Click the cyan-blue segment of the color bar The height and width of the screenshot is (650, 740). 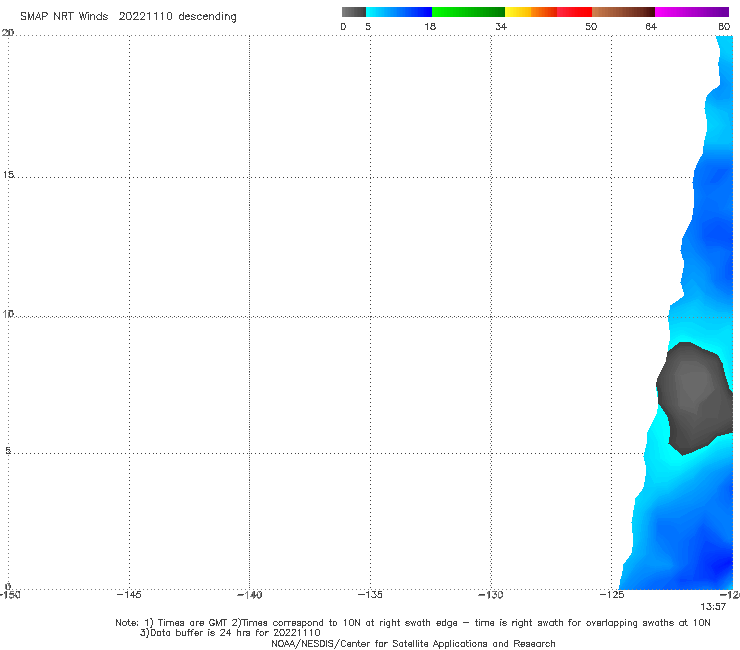(x=399, y=12)
